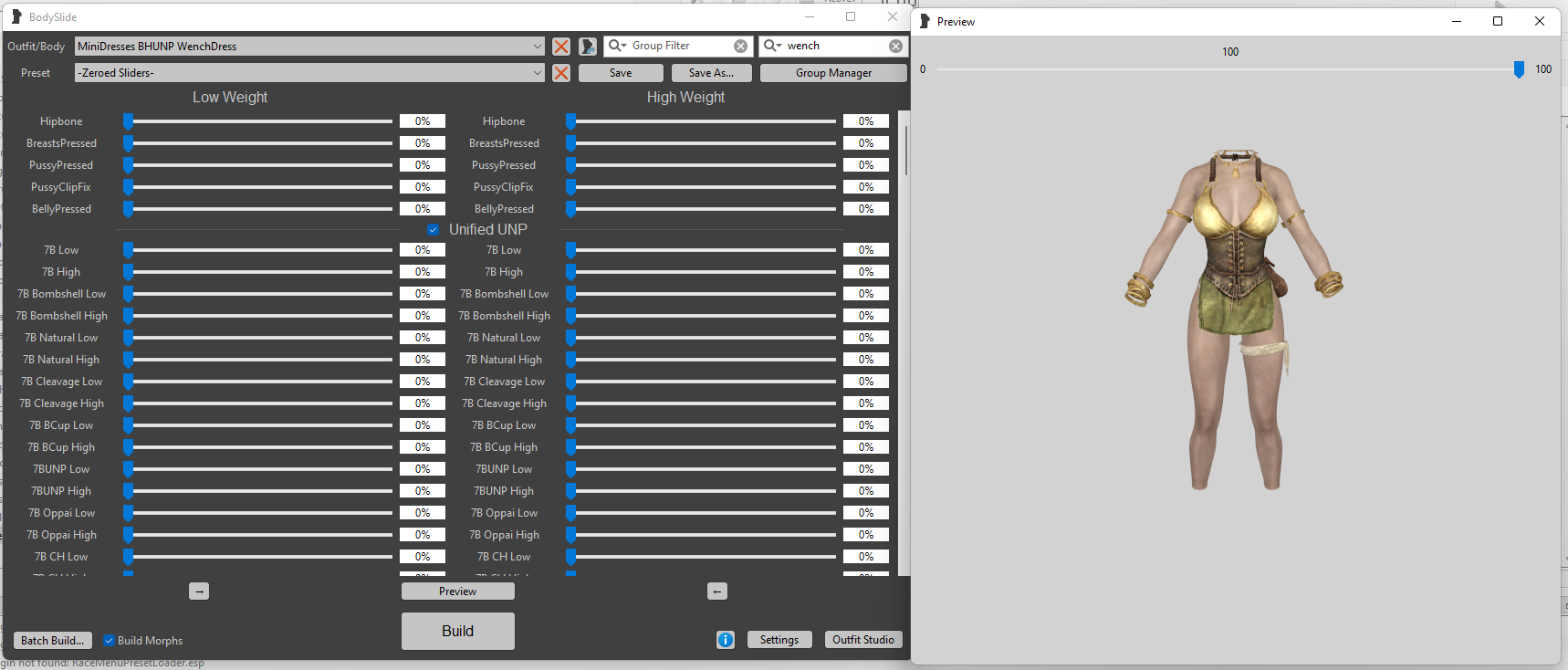Click the Low Weight 7BUNP Low slider
The image size is (1568, 670).
pyautogui.click(x=258, y=469)
